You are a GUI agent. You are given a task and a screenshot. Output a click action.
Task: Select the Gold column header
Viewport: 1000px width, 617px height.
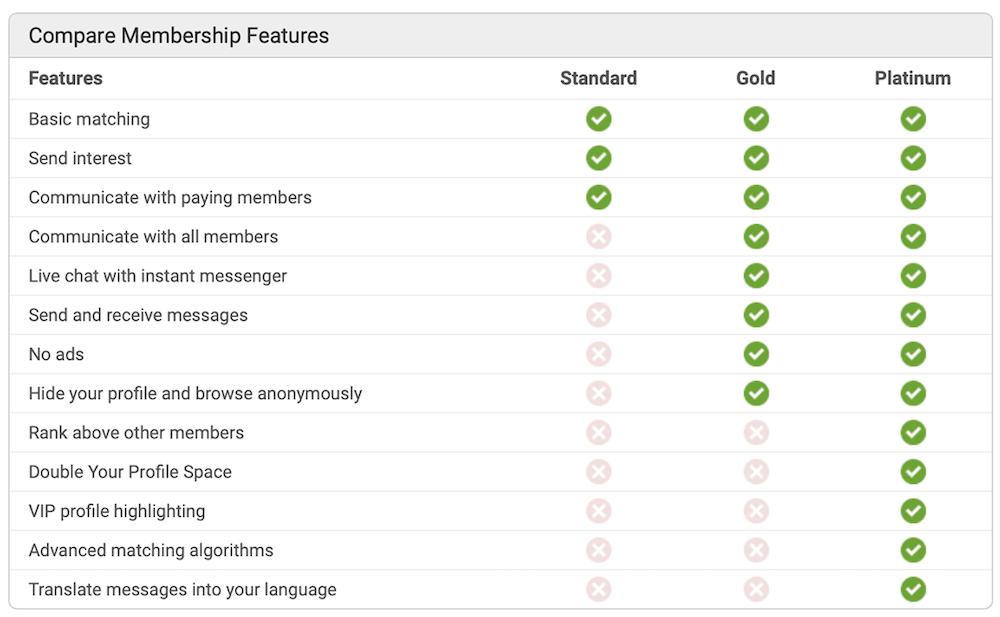coord(756,78)
